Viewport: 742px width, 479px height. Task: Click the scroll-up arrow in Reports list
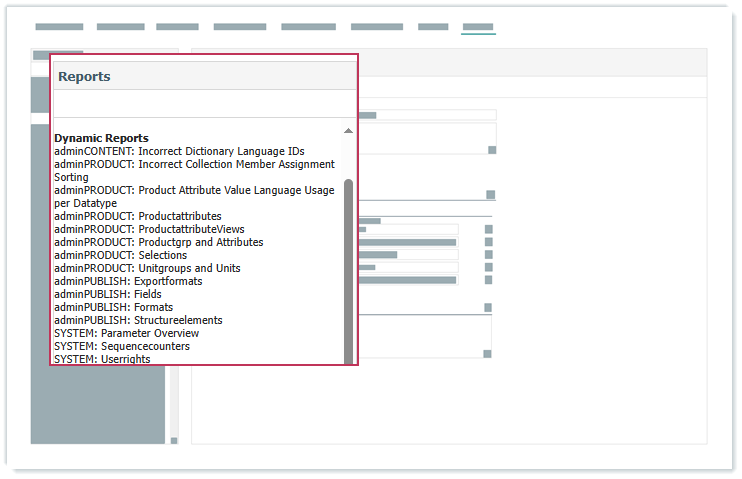[348, 131]
